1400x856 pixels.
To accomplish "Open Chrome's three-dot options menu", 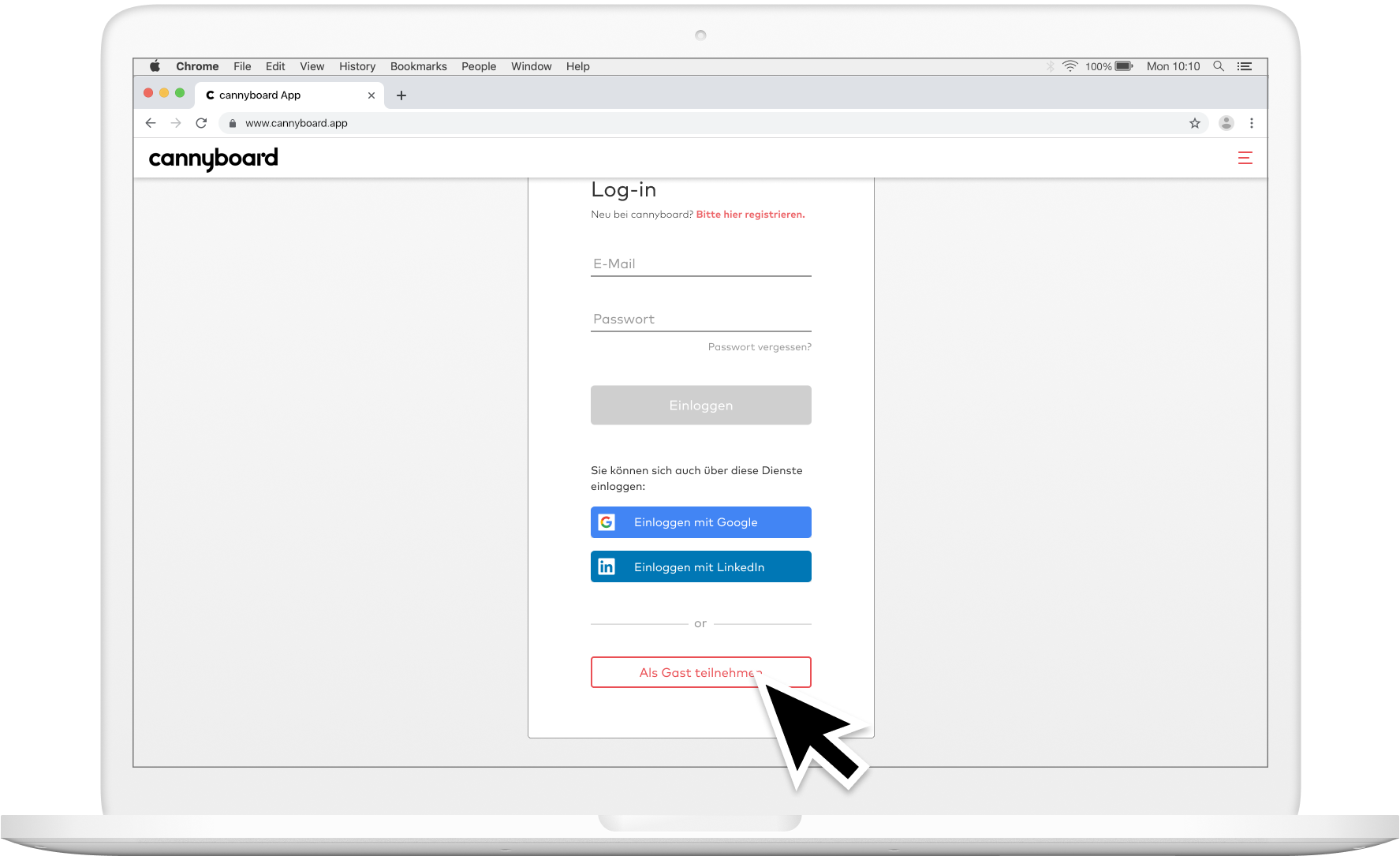I will tap(1252, 123).
